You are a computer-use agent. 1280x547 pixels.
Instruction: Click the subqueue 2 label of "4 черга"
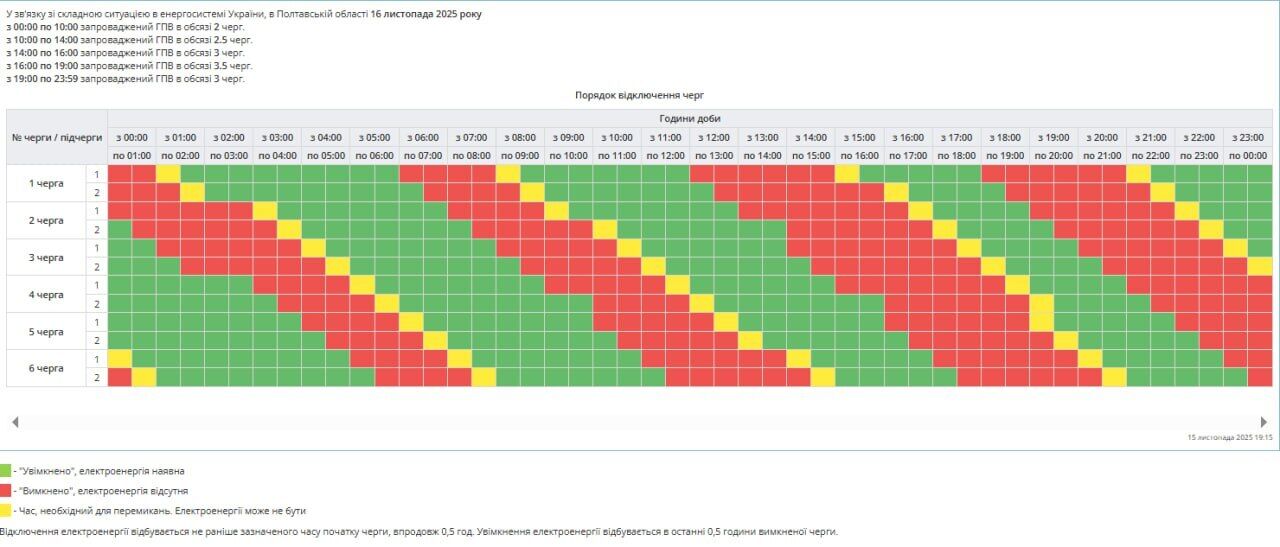coord(97,303)
